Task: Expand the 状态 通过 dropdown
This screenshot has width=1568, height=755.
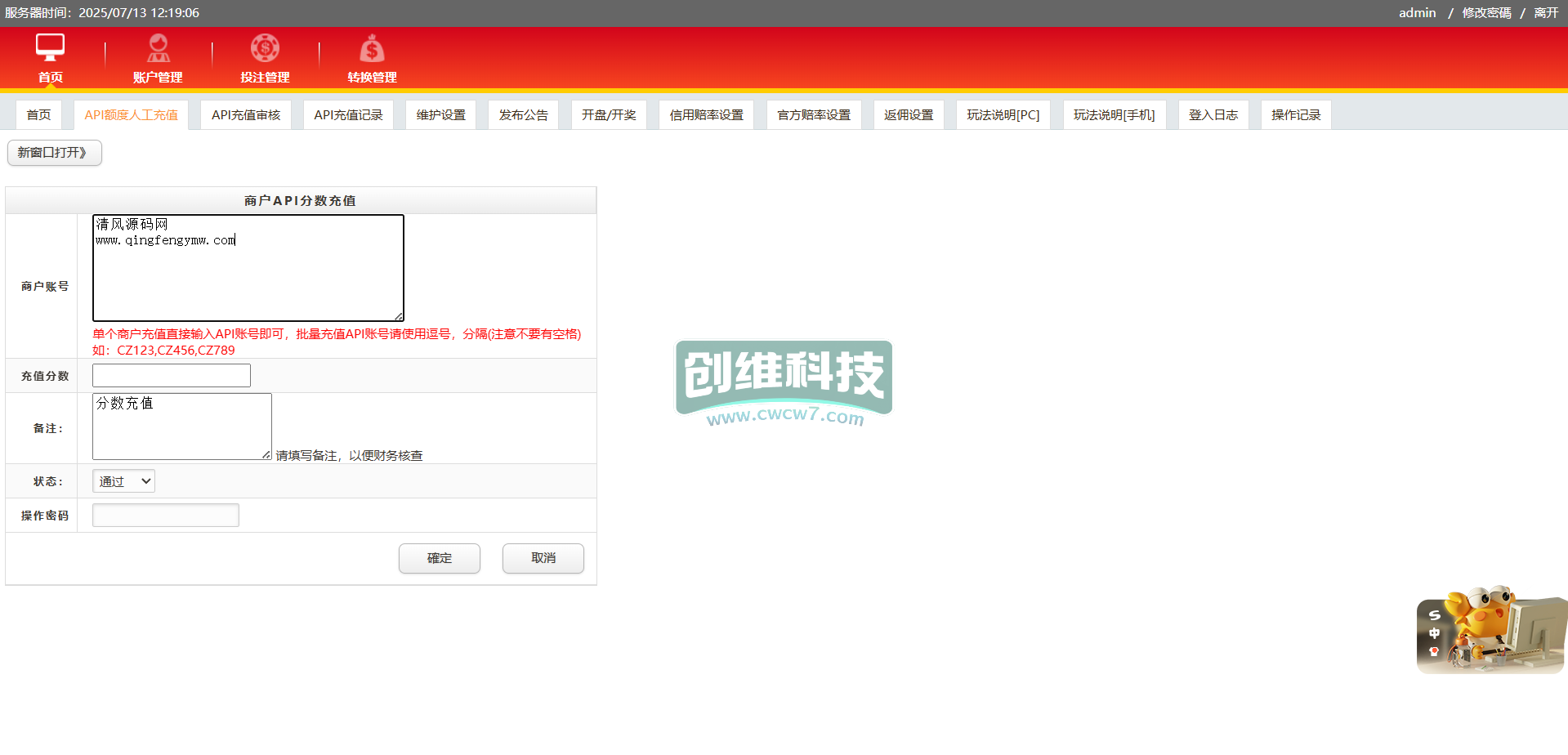Action: (x=123, y=481)
